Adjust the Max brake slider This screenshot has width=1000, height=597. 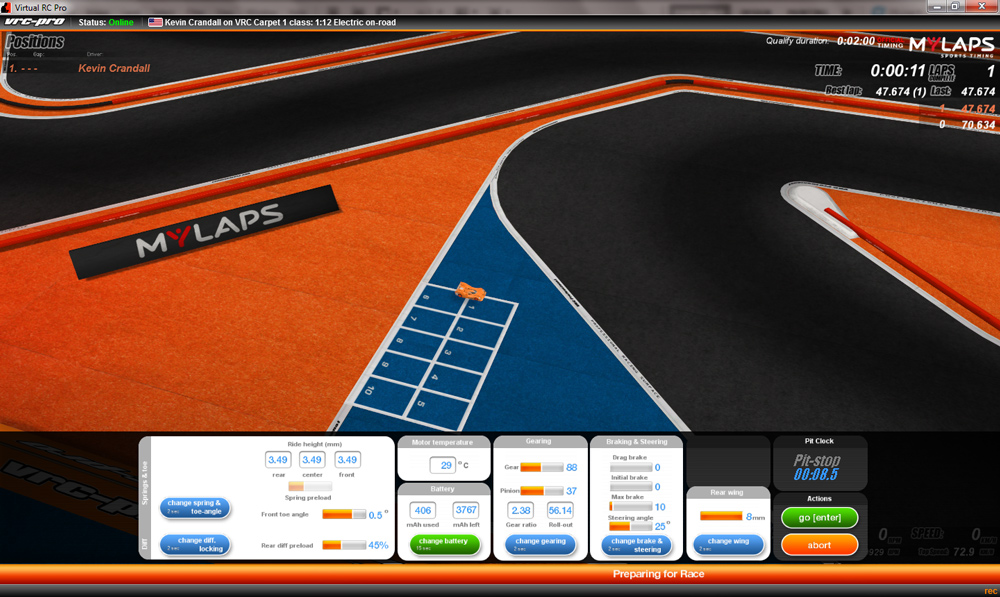coord(631,506)
